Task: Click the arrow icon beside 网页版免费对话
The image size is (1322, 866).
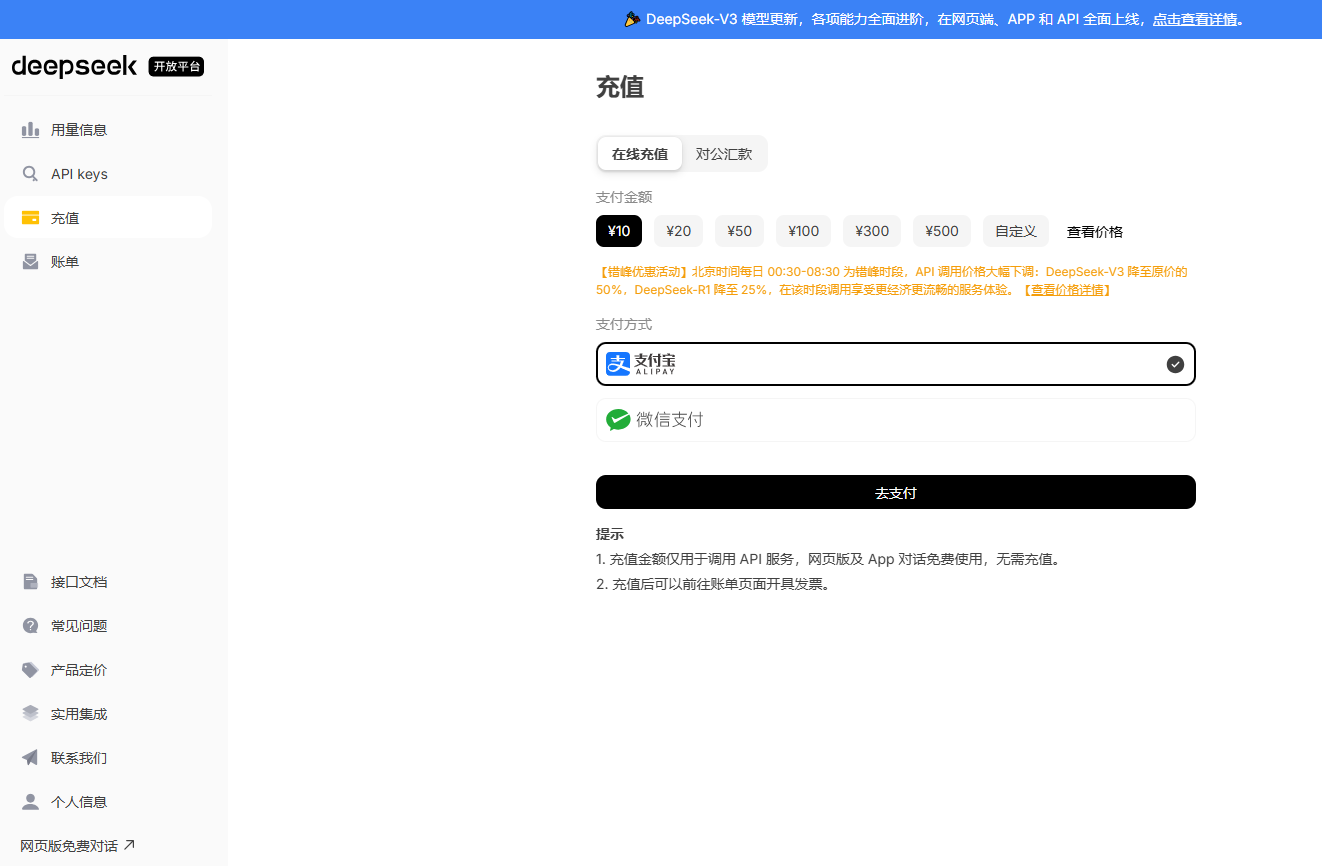Action: pos(129,845)
